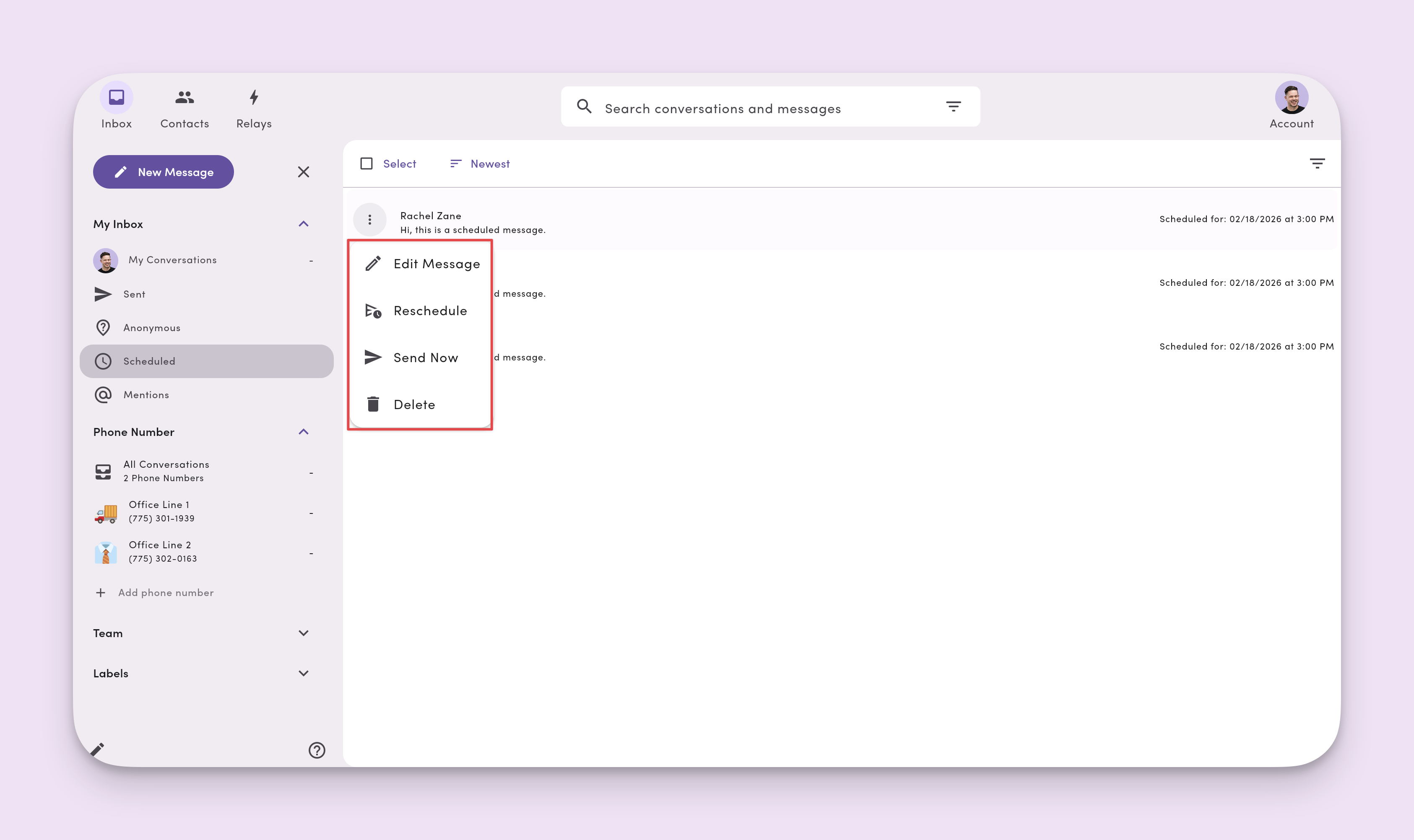
Task: Click the help question mark icon
Action: tap(317, 750)
